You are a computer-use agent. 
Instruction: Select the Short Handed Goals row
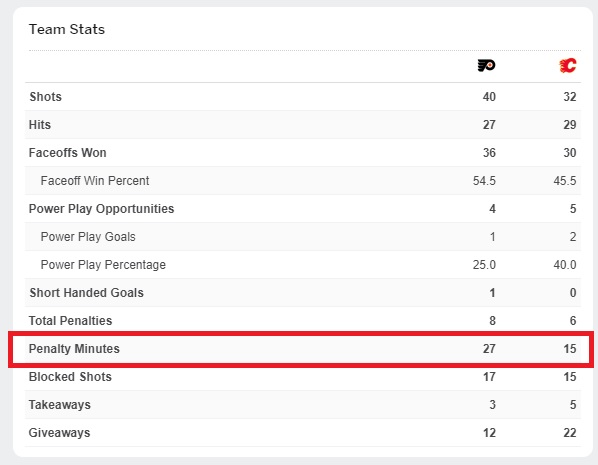point(303,293)
